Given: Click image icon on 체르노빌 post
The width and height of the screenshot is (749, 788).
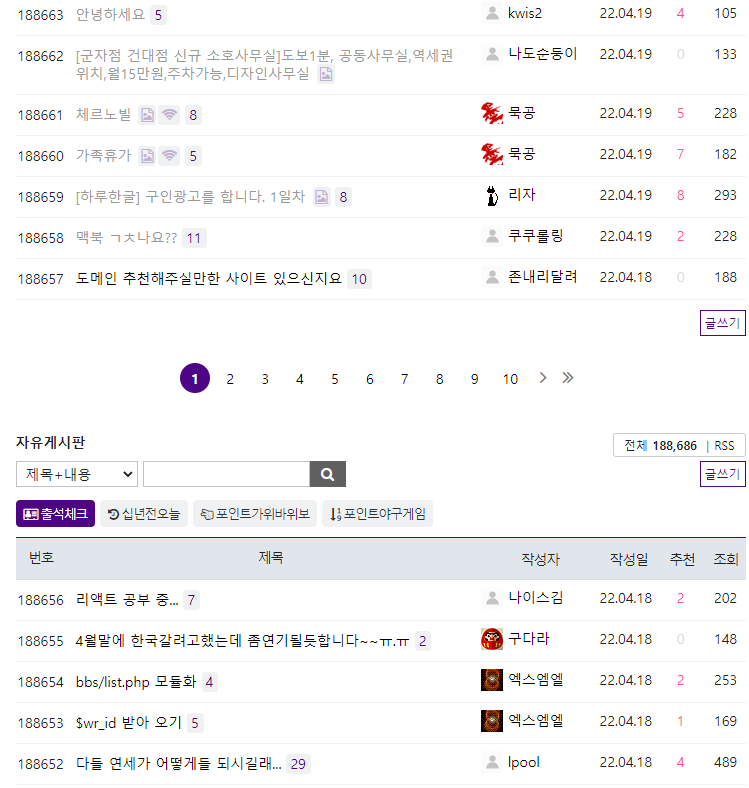Looking at the screenshot, I should coord(147,115).
